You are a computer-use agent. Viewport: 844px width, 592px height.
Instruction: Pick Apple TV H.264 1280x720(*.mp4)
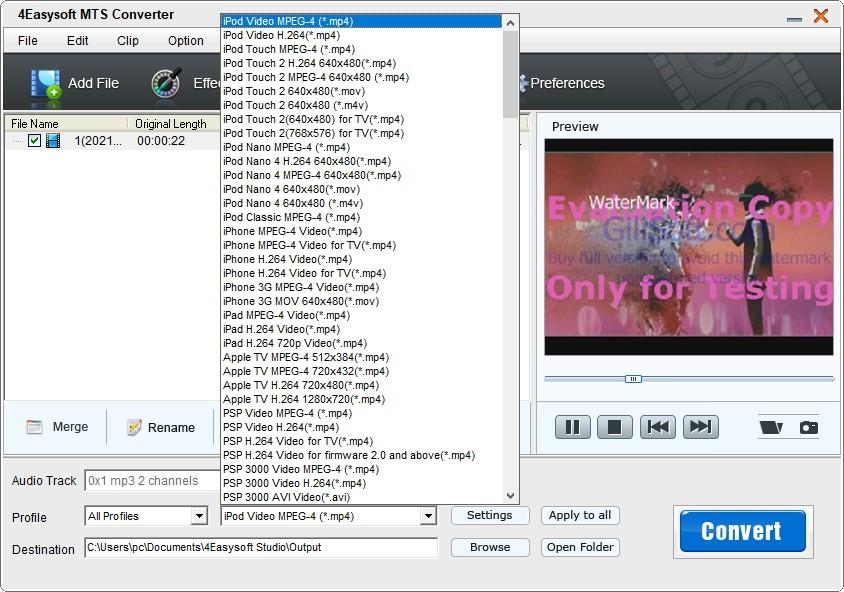[362, 399]
